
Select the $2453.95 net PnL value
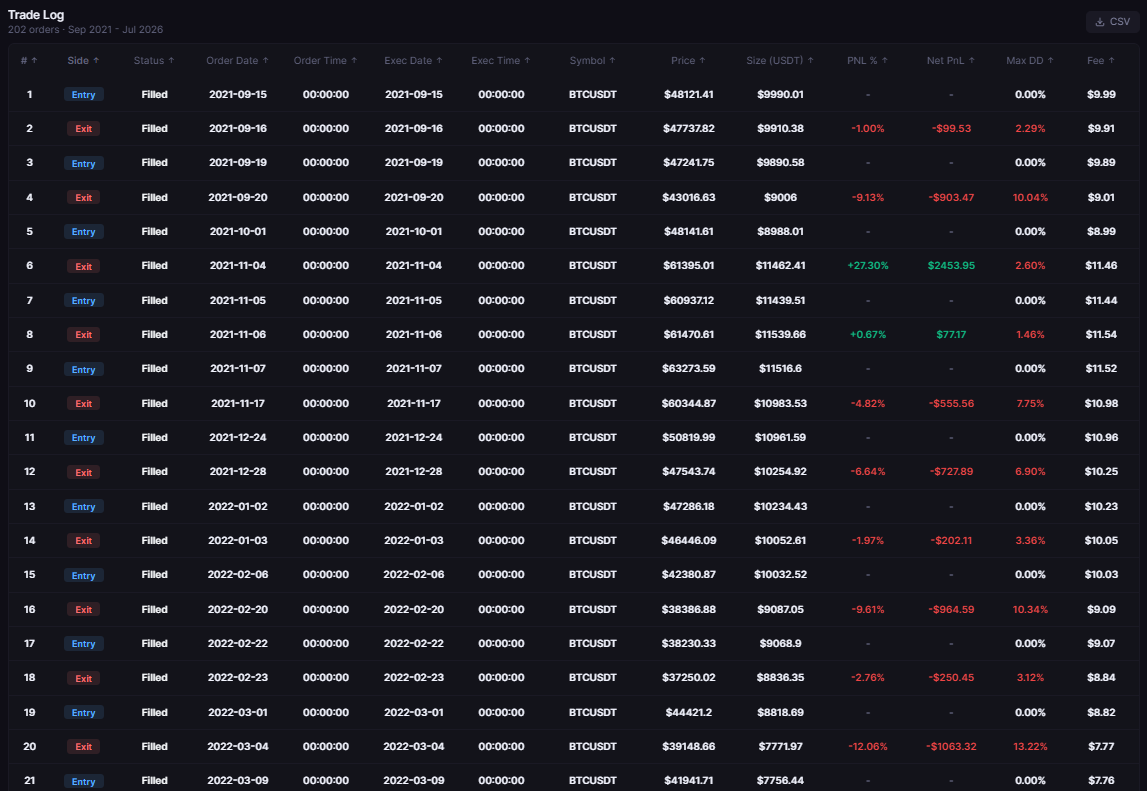click(951, 266)
